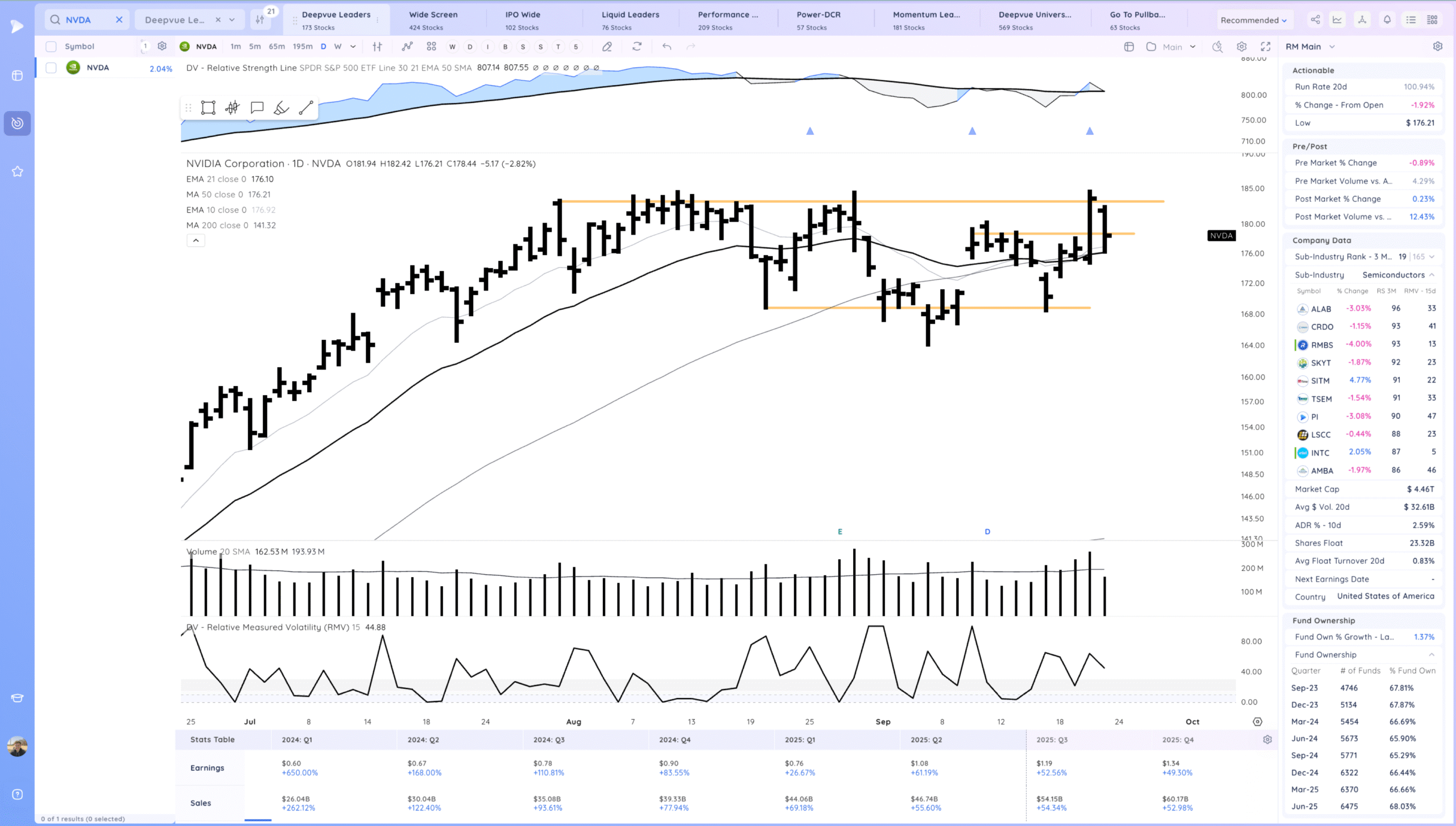Tick the NVDA row checkbox
This screenshot has height=826, width=1456.
tap(51, 68)
